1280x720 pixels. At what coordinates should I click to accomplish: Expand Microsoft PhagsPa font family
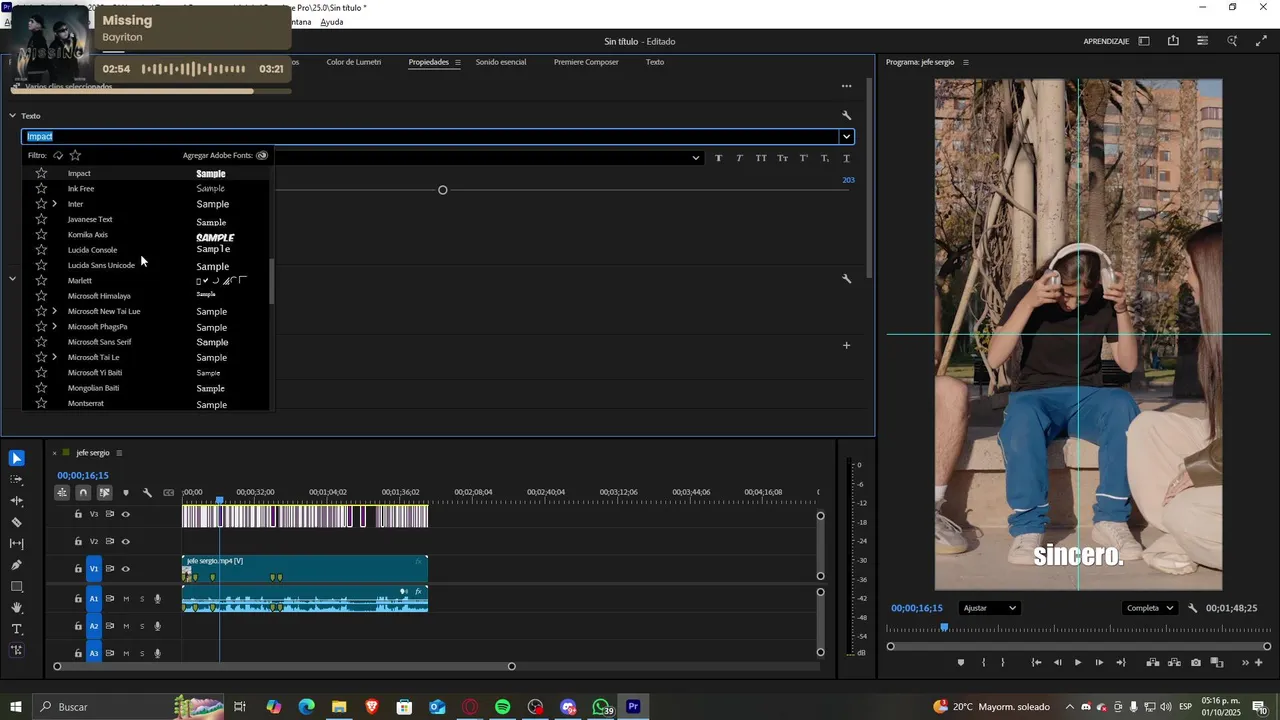54,327
